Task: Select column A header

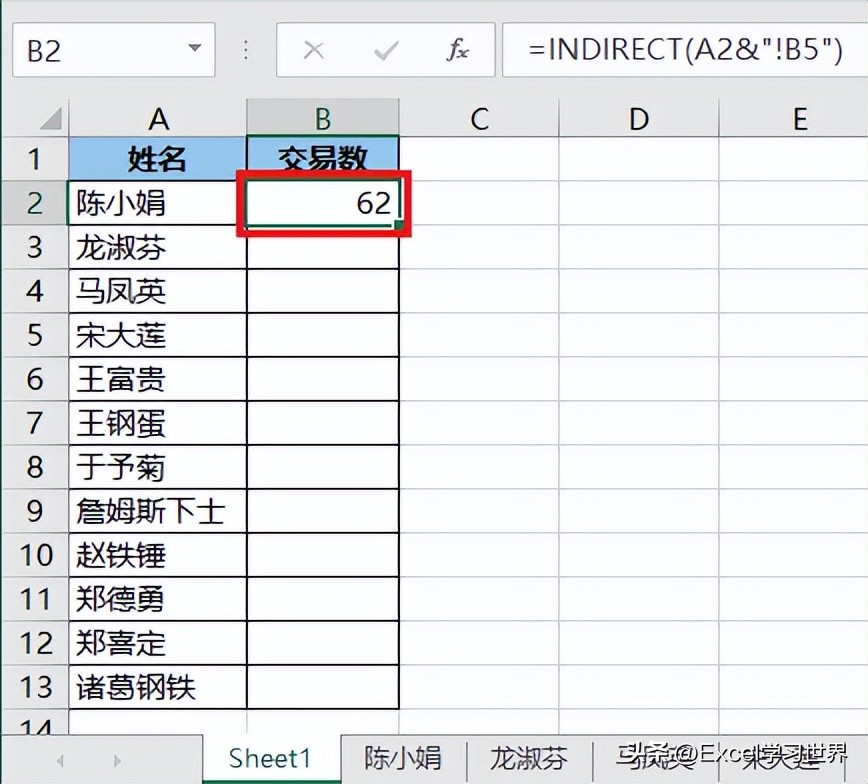Action: (158, 118)
